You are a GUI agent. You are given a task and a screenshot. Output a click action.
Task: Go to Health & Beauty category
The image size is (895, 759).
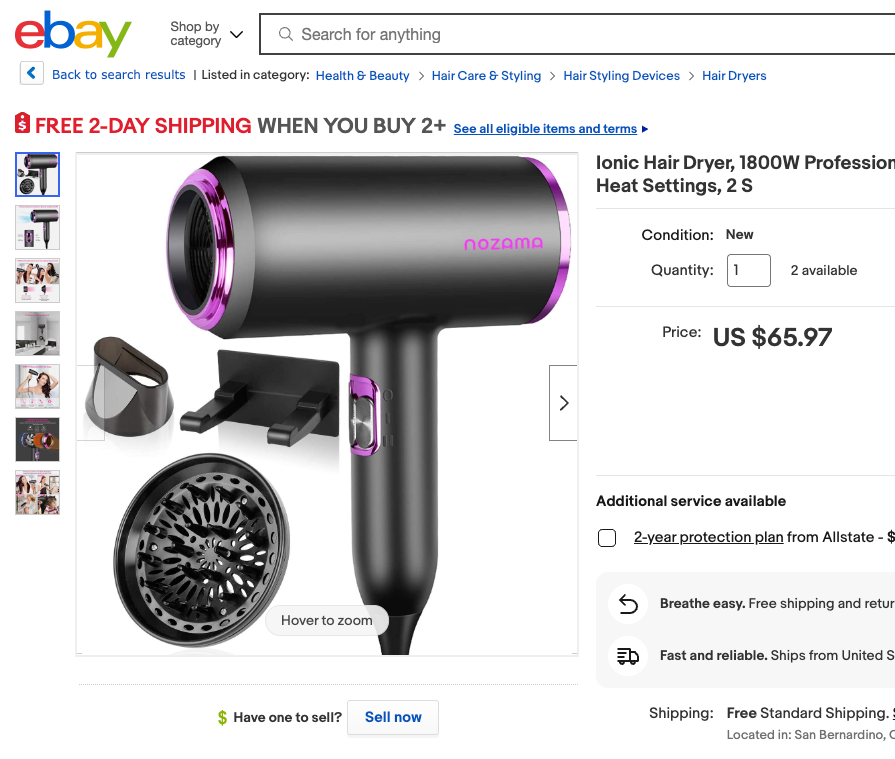click(x=362, y=75)
